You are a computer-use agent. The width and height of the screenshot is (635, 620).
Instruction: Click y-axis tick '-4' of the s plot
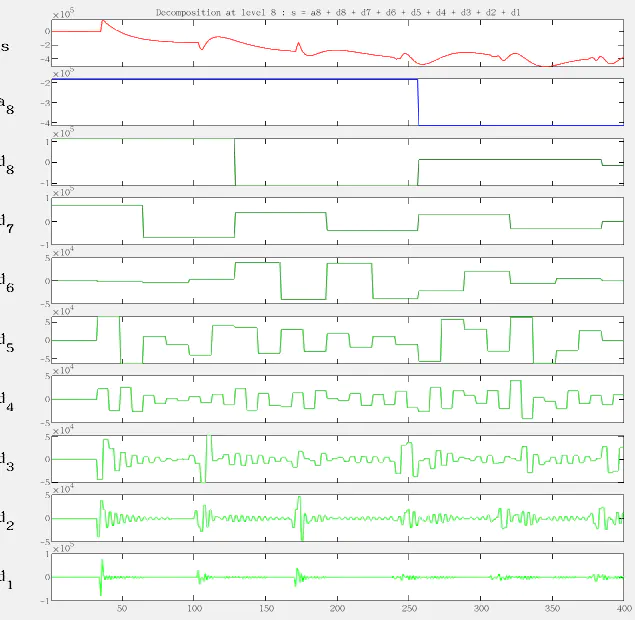45,59
